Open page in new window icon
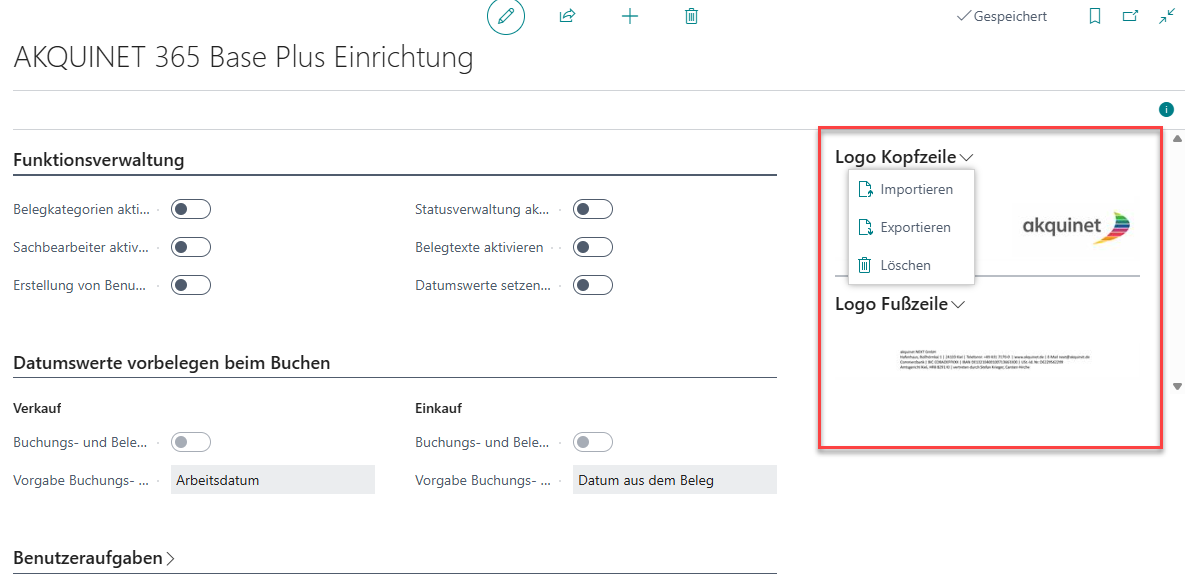 1131,16
